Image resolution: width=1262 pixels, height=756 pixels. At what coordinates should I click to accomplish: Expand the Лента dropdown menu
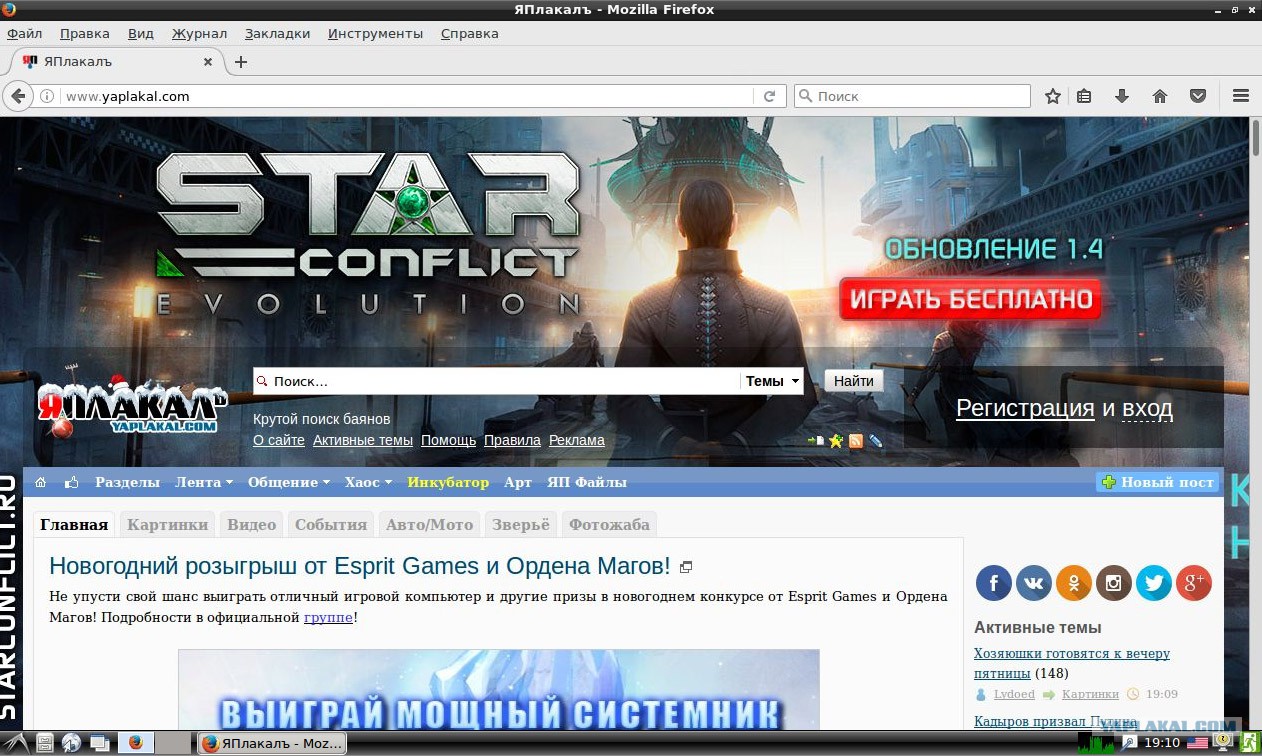[204, 482]
